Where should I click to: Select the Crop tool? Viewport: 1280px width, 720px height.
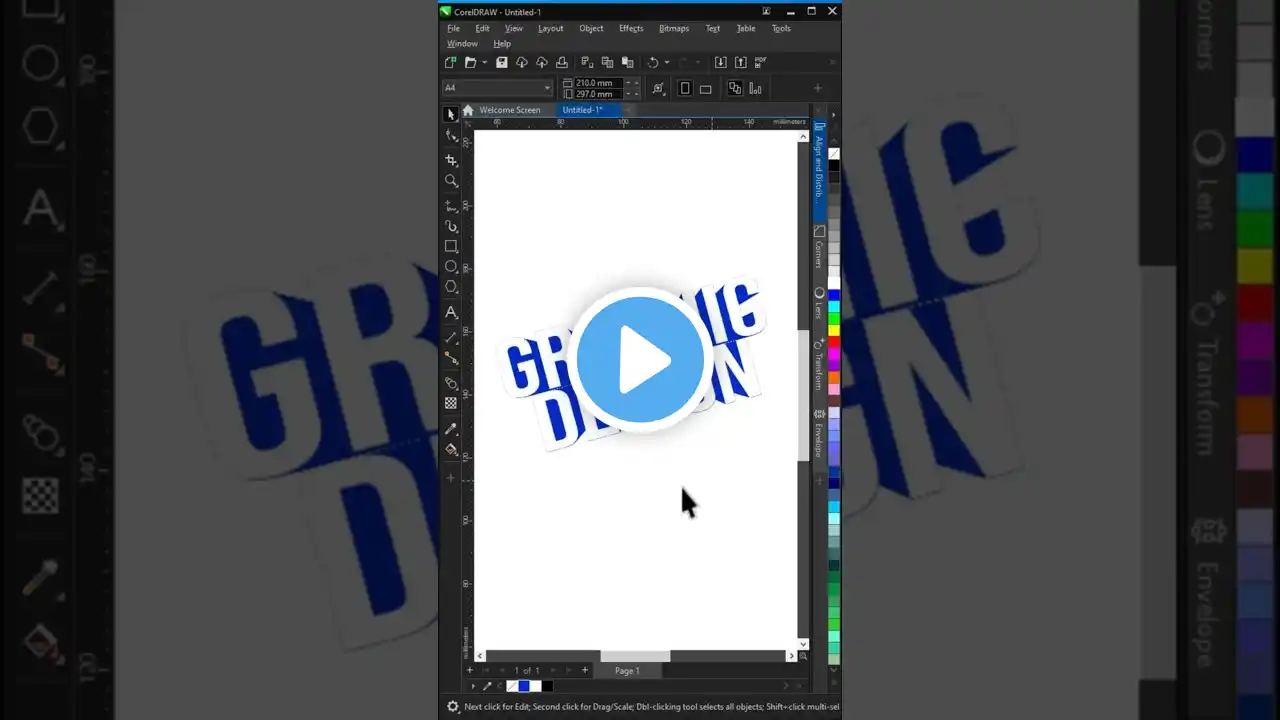pyautogui.click(x=451, y=160)
